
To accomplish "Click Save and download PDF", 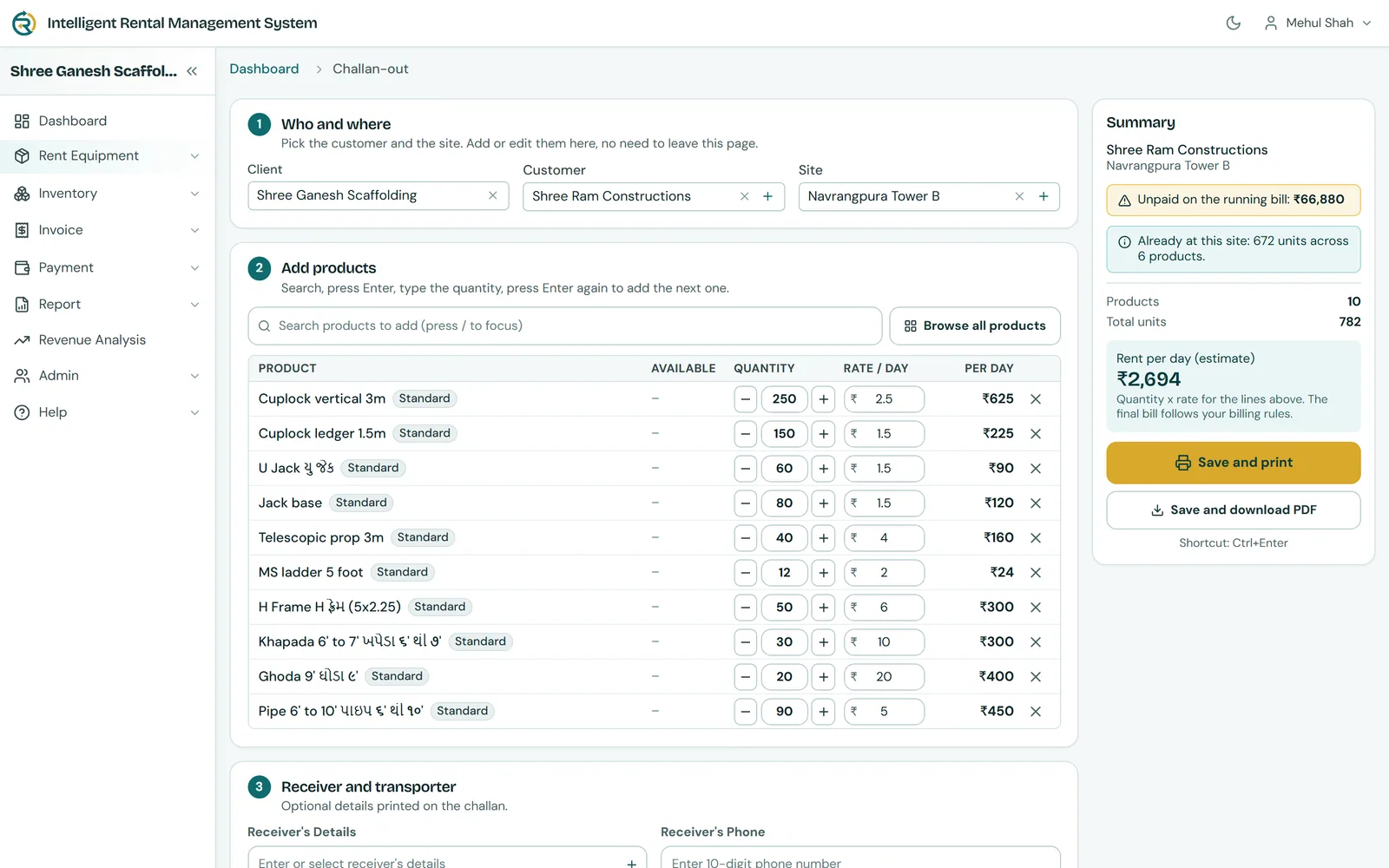I will 1233,510.
